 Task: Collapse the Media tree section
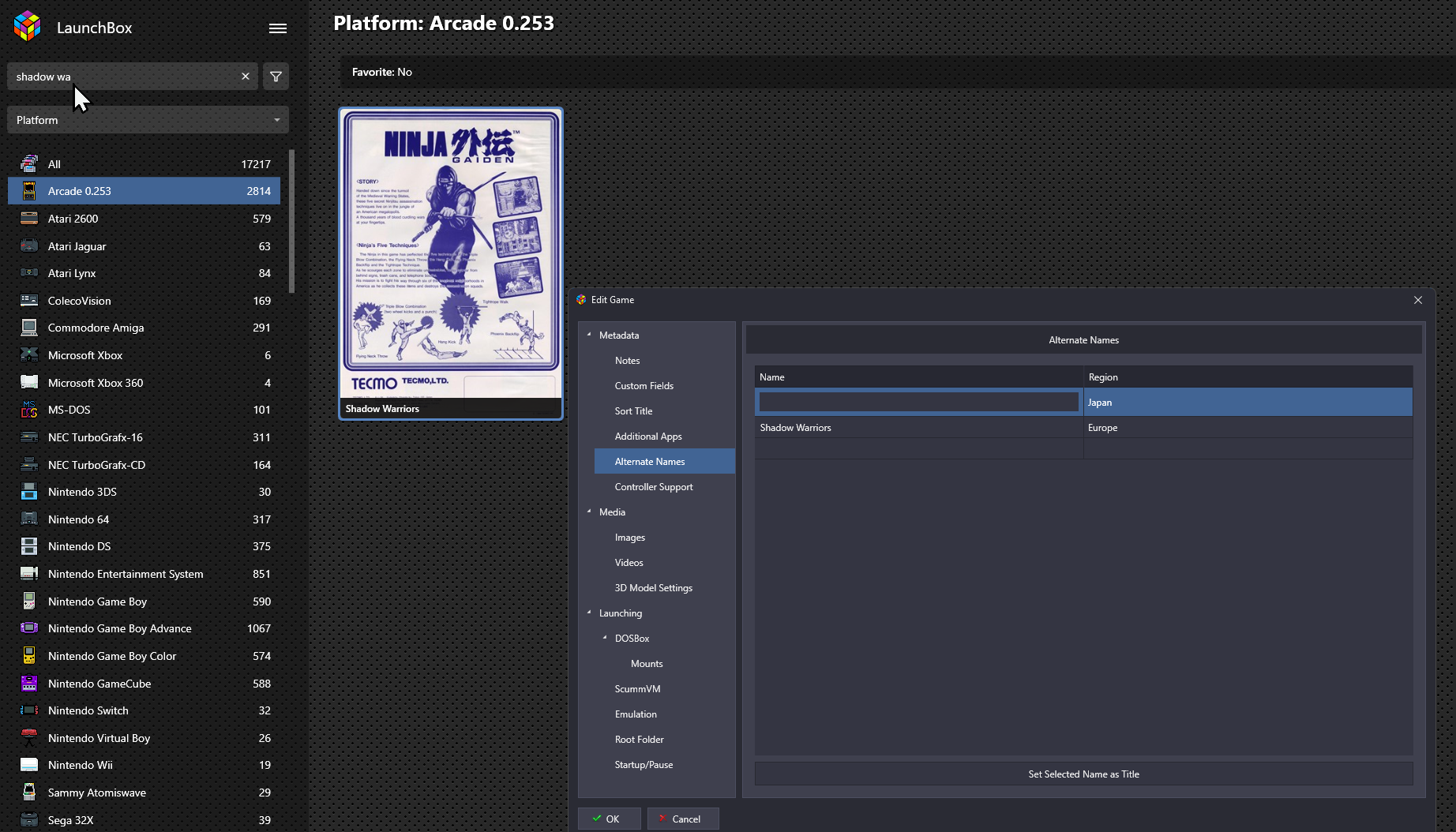coord(589,512)
